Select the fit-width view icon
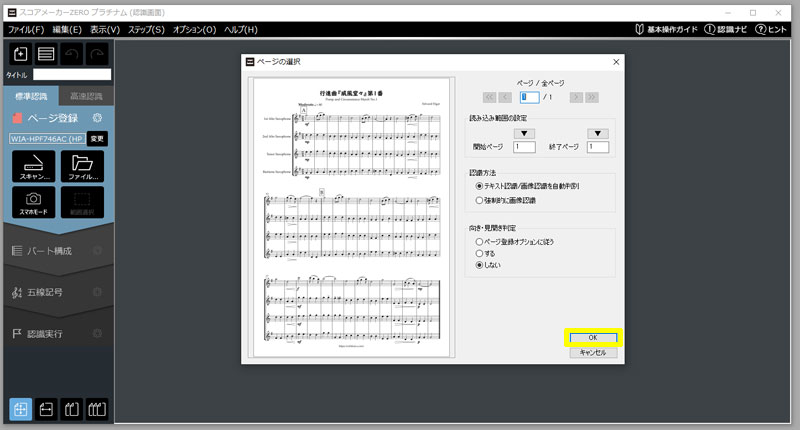The height and width of the screenshot is (430, 800). (x=46, y=409)
